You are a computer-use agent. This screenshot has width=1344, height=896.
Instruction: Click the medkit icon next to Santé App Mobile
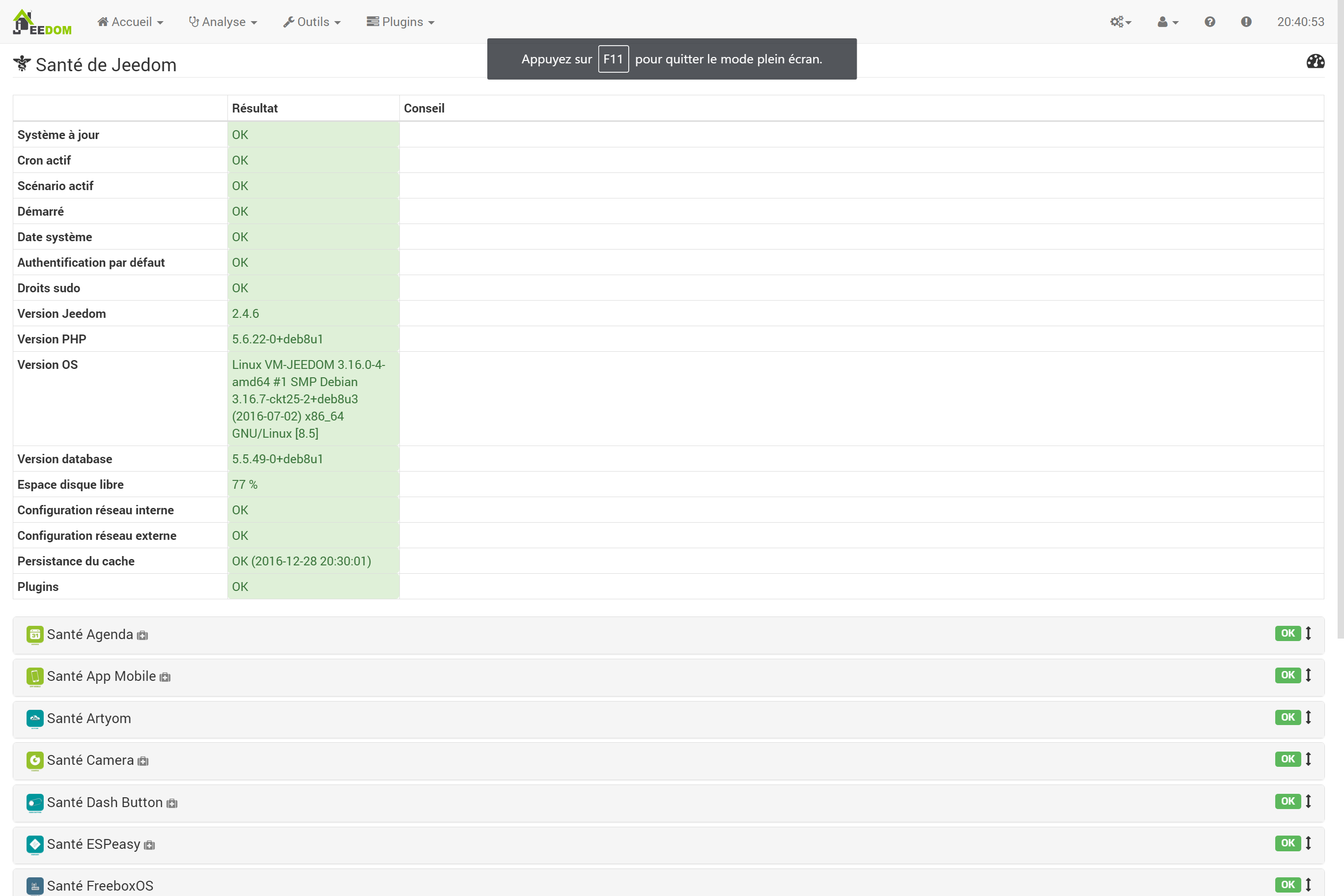(165, 677)
